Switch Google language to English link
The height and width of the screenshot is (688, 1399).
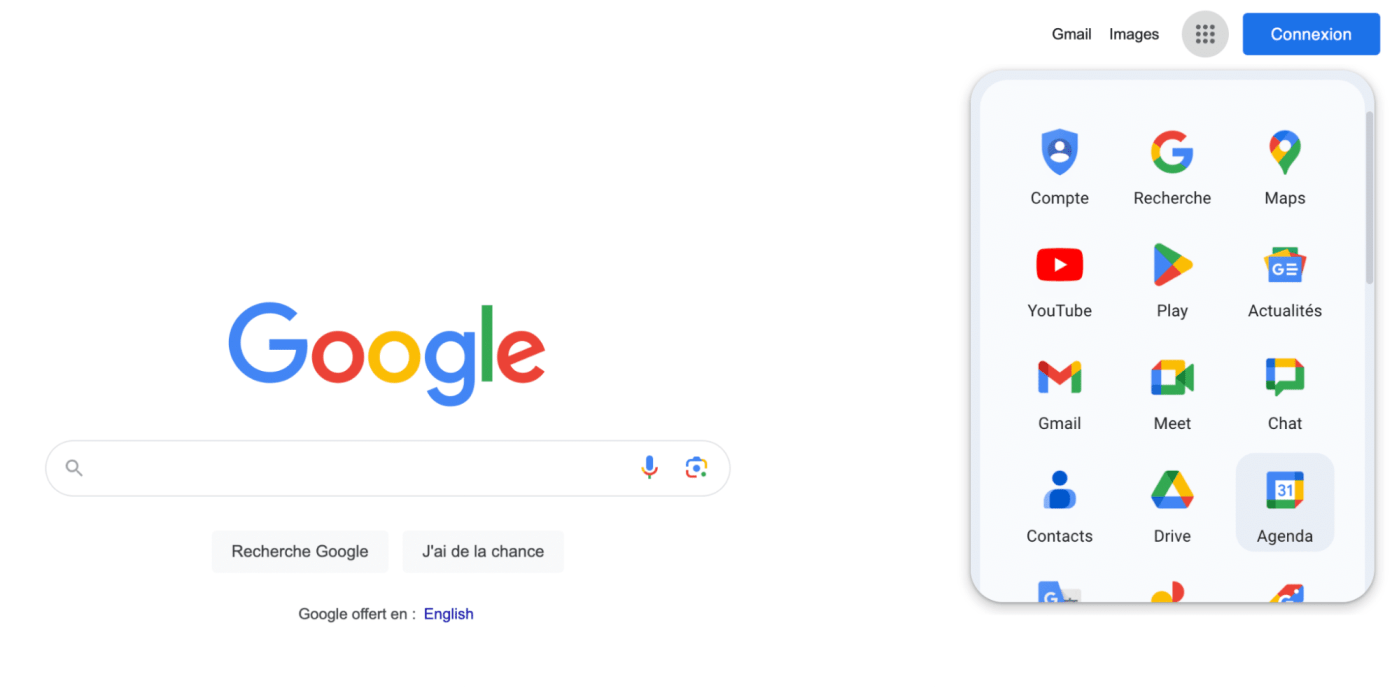(448, 614)
